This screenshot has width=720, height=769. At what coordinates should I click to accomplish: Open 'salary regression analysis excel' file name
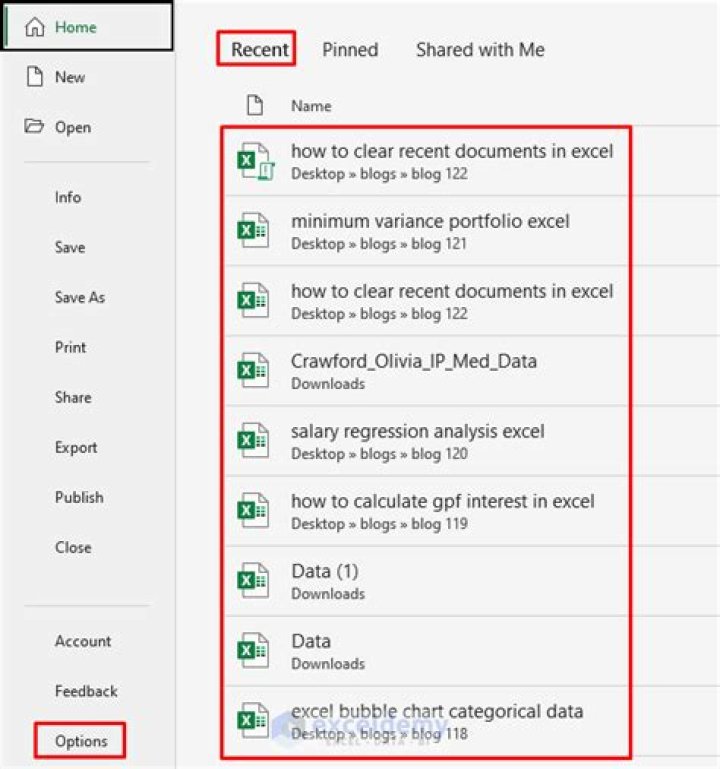click(x=417, y=432)
